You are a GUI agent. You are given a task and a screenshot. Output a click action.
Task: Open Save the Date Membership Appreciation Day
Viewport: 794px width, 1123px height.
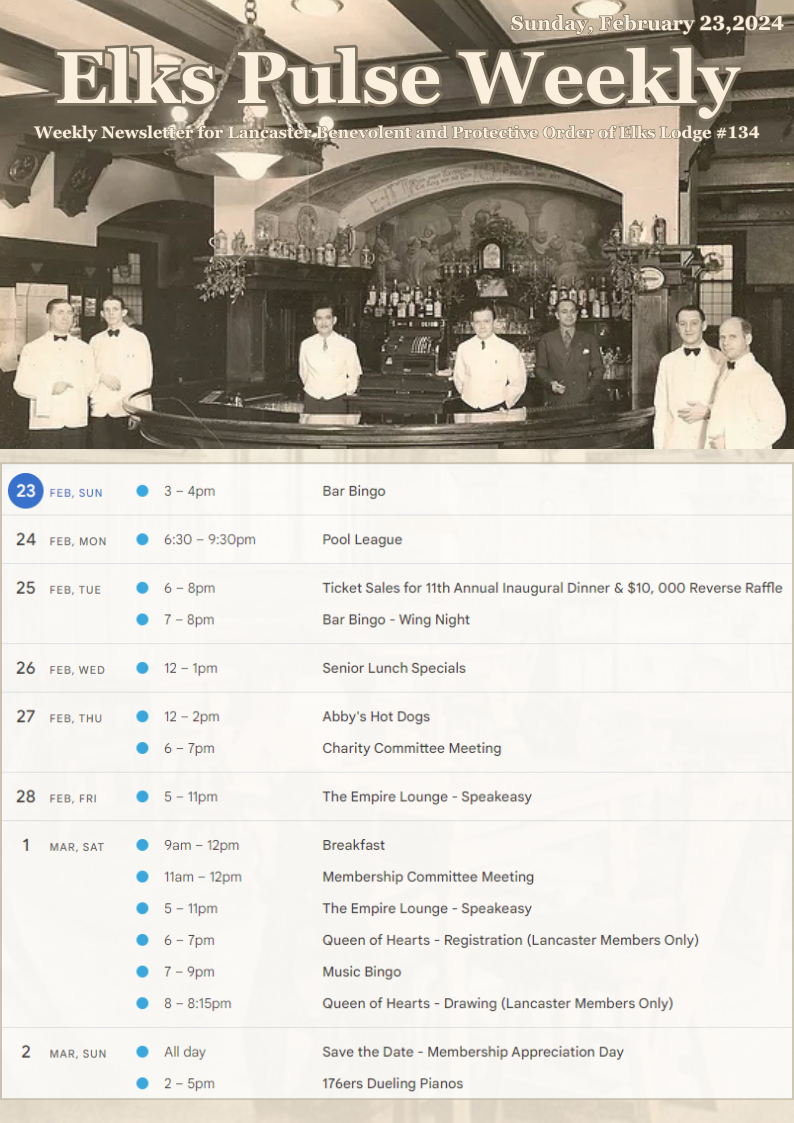click(x=473, y=1052)
